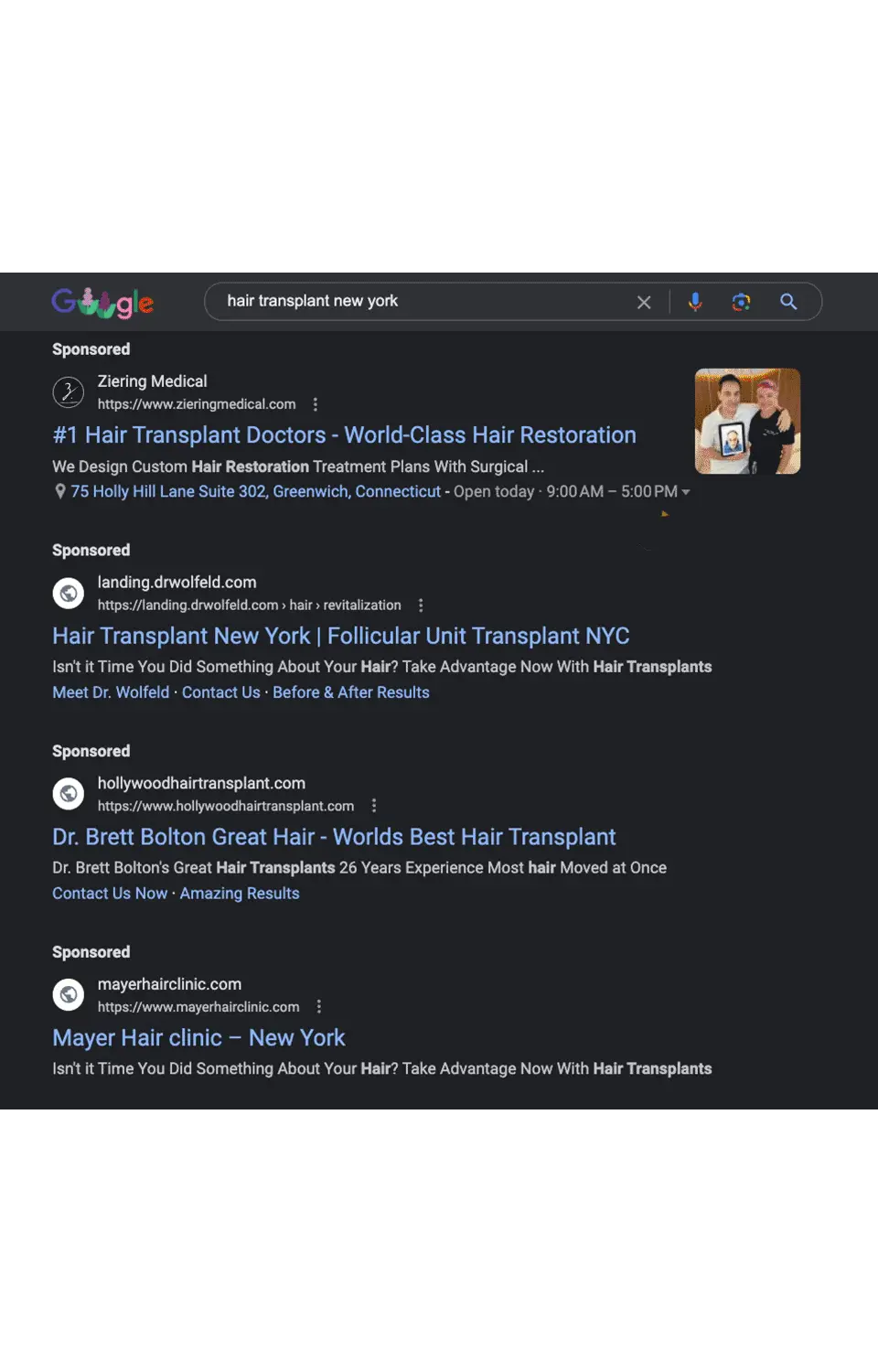
Task: Submit search with magnifying glass icon
Action: (788, 302)
